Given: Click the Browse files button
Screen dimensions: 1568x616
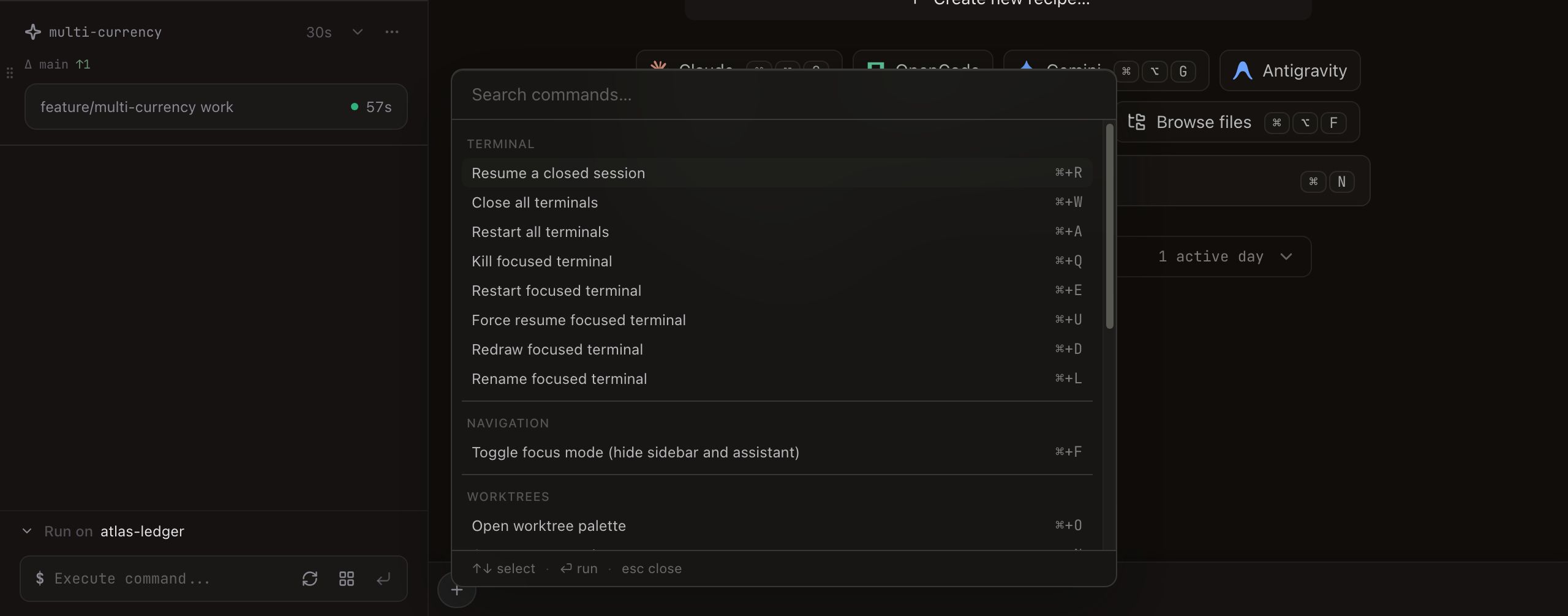Looking at the screenshot, I should coord(1237,122).
